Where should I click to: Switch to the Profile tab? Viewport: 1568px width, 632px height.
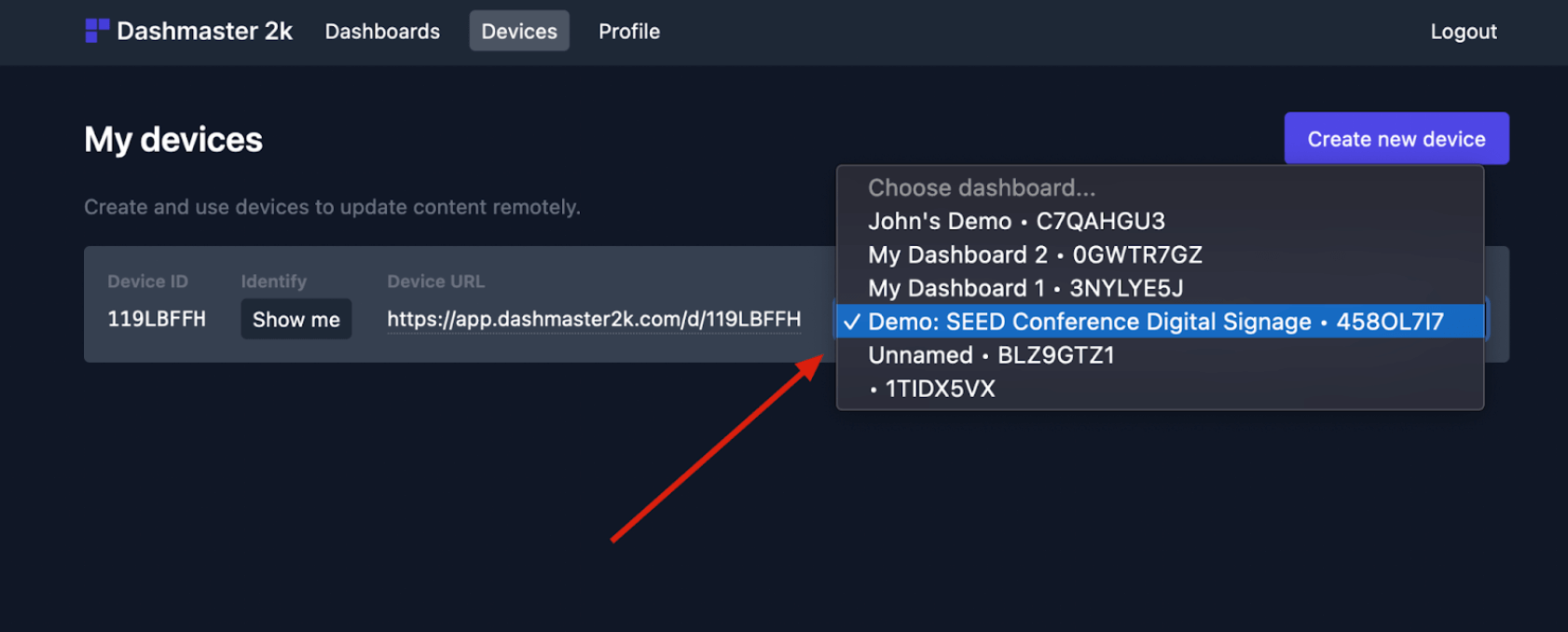click(628, 31)
